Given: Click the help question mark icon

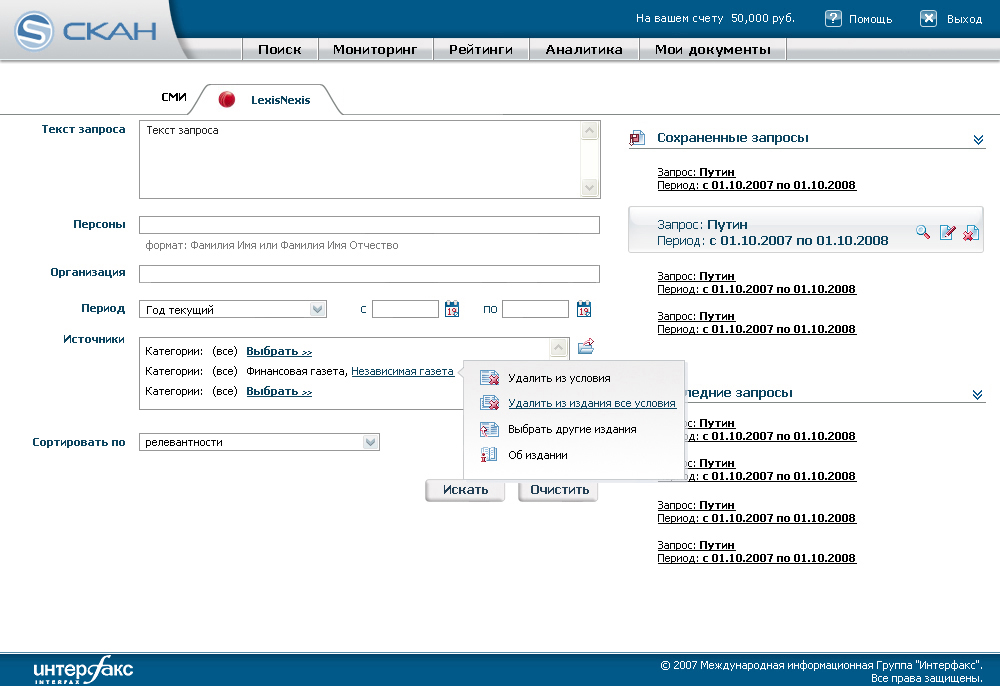Looking at the screenshot, I should pyautogui.click(x=833, y=18).
